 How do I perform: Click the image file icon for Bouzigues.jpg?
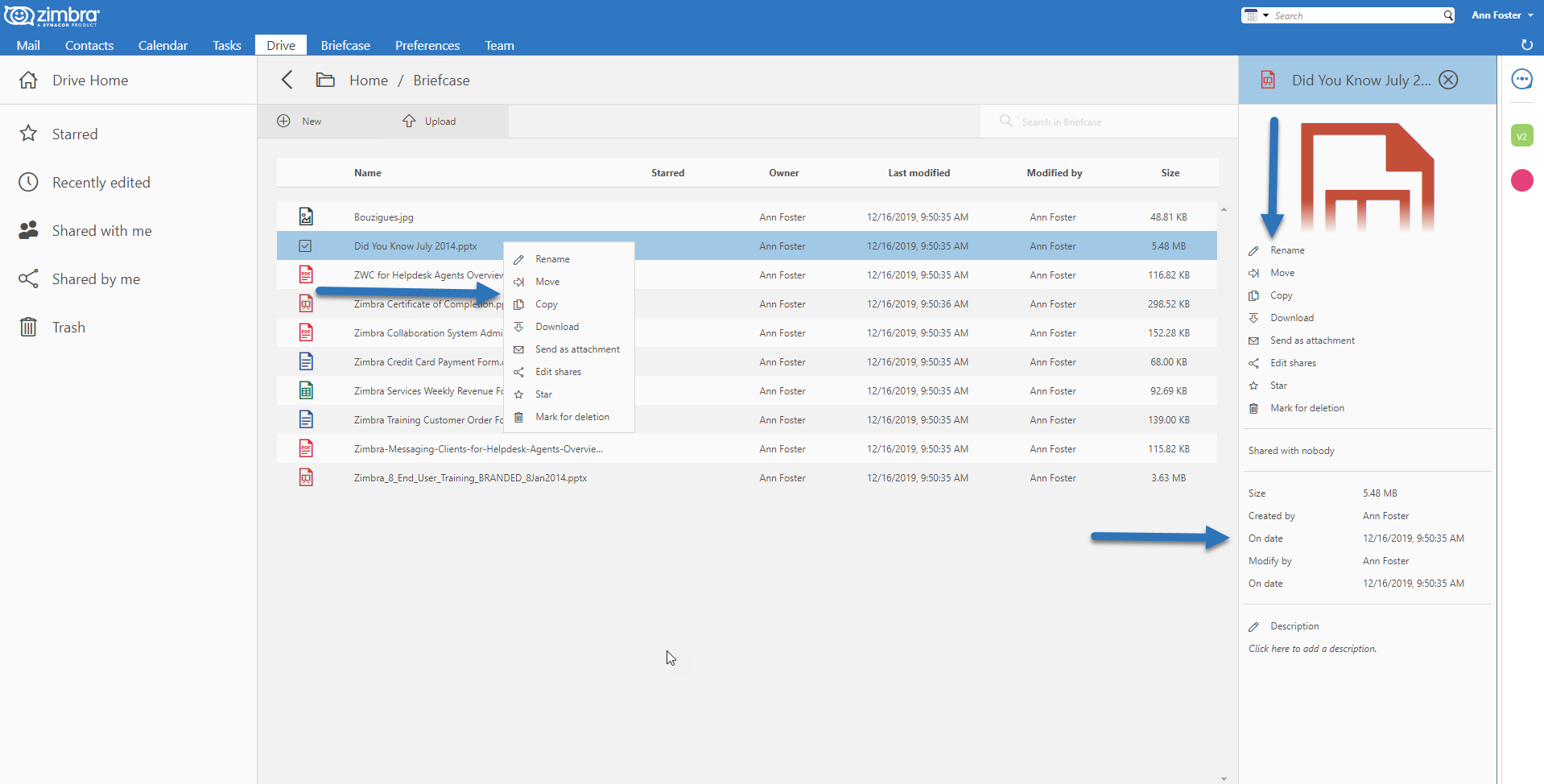[306, 217]
